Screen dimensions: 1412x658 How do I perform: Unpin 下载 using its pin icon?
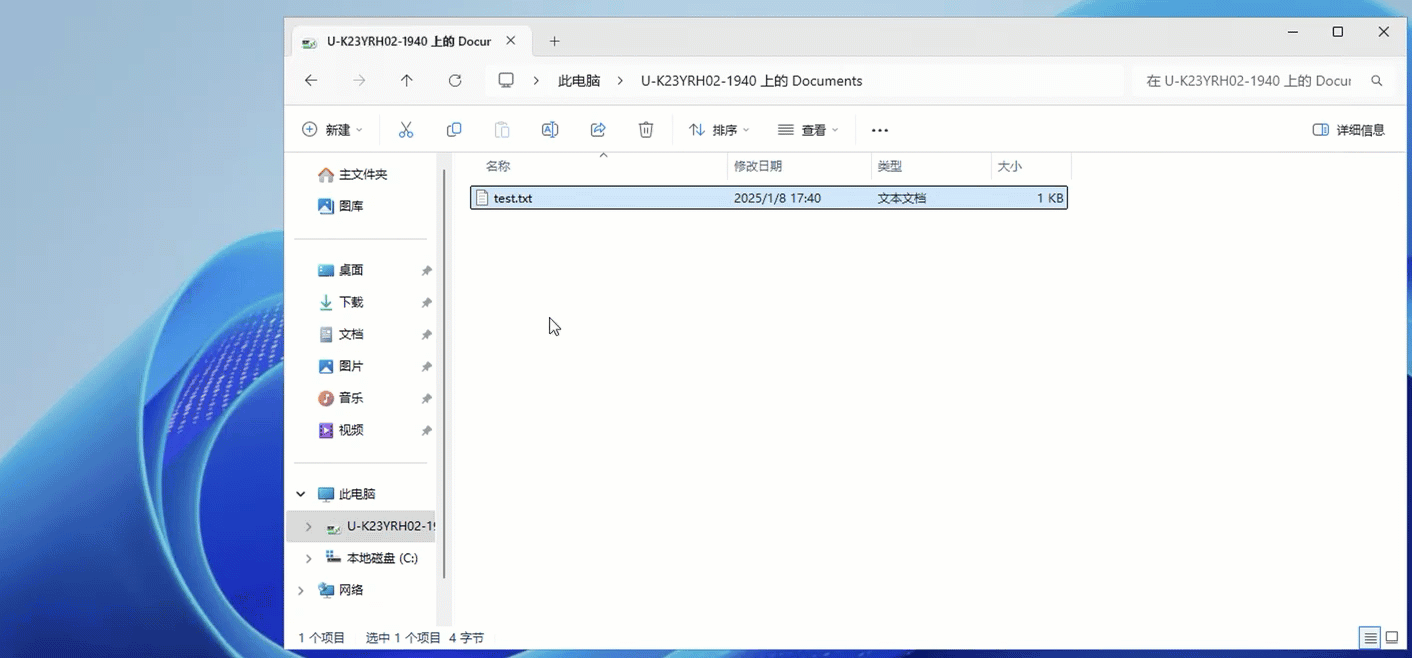tap(426, 303)
